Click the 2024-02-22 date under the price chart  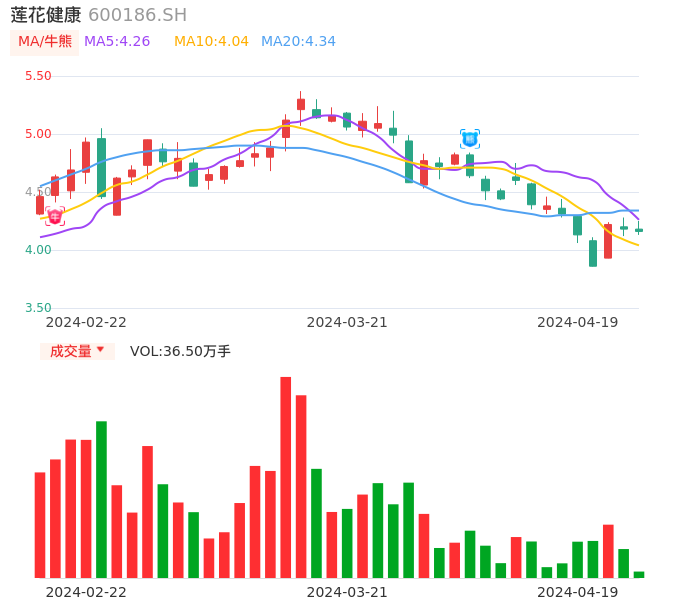click(x=86, y=322)
